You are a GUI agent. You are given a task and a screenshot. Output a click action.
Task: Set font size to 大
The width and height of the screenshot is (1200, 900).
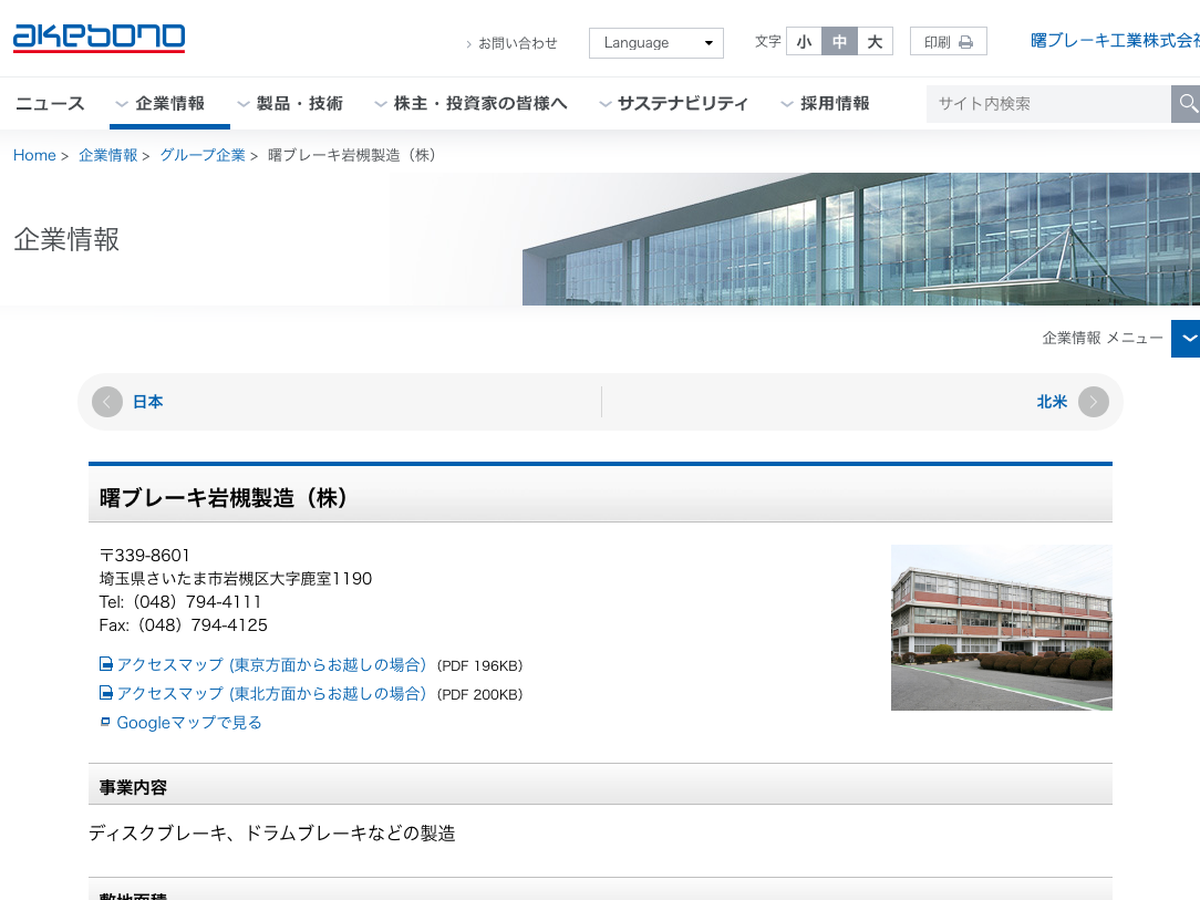point(875,42)
